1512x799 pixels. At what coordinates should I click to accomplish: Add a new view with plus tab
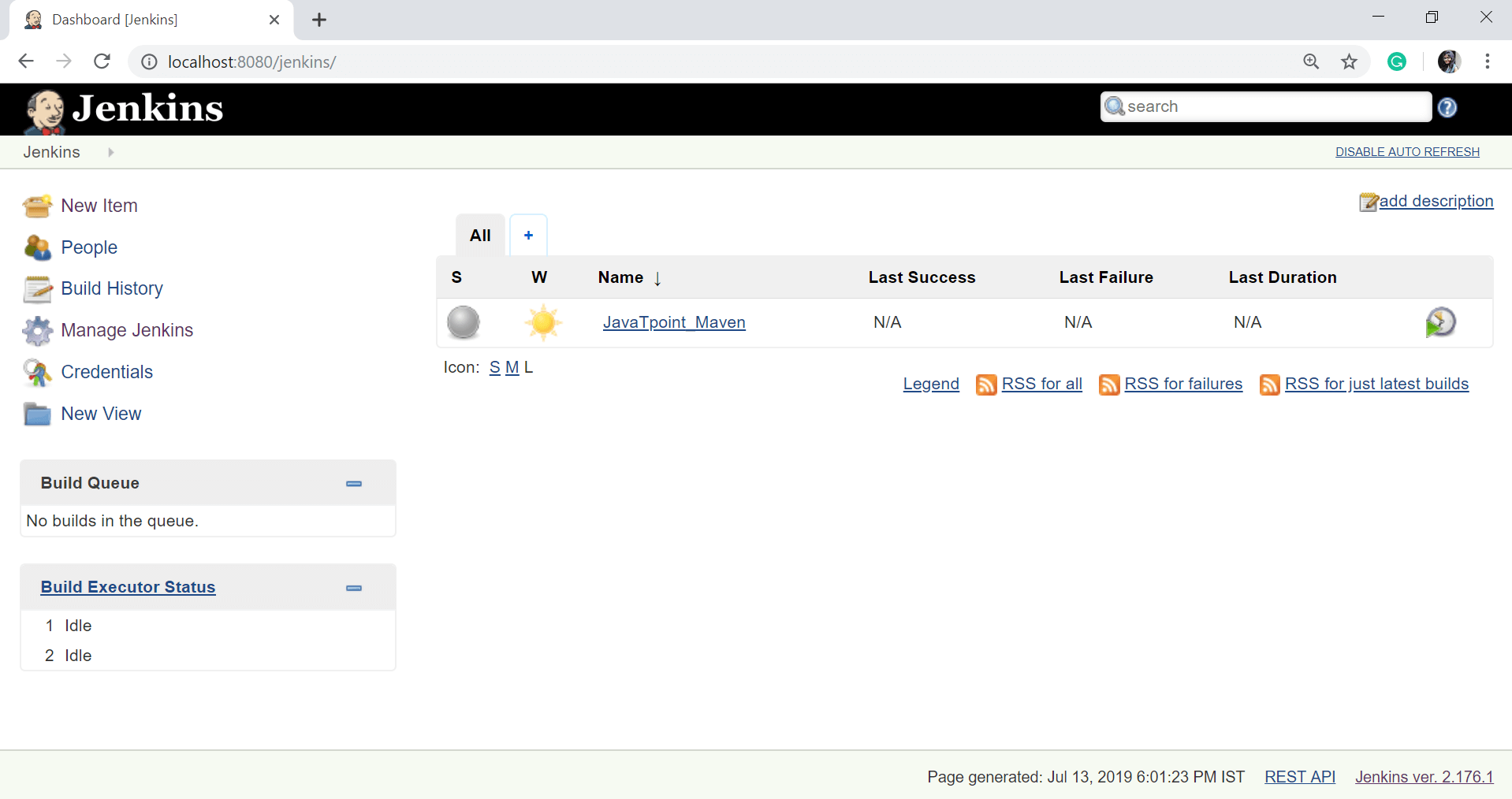(x=528, y=236)
